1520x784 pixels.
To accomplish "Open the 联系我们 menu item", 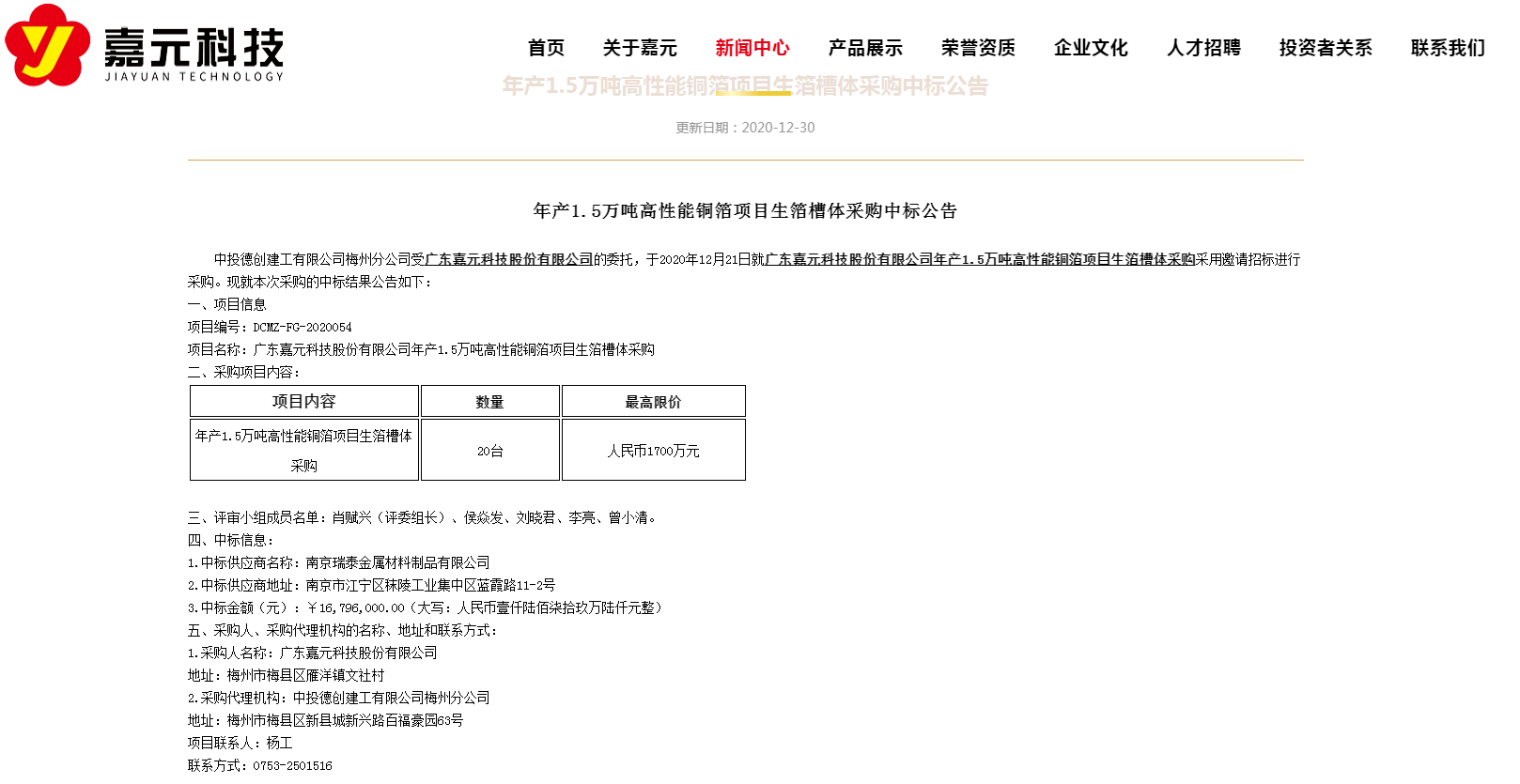I will (x=1448, y=48).
